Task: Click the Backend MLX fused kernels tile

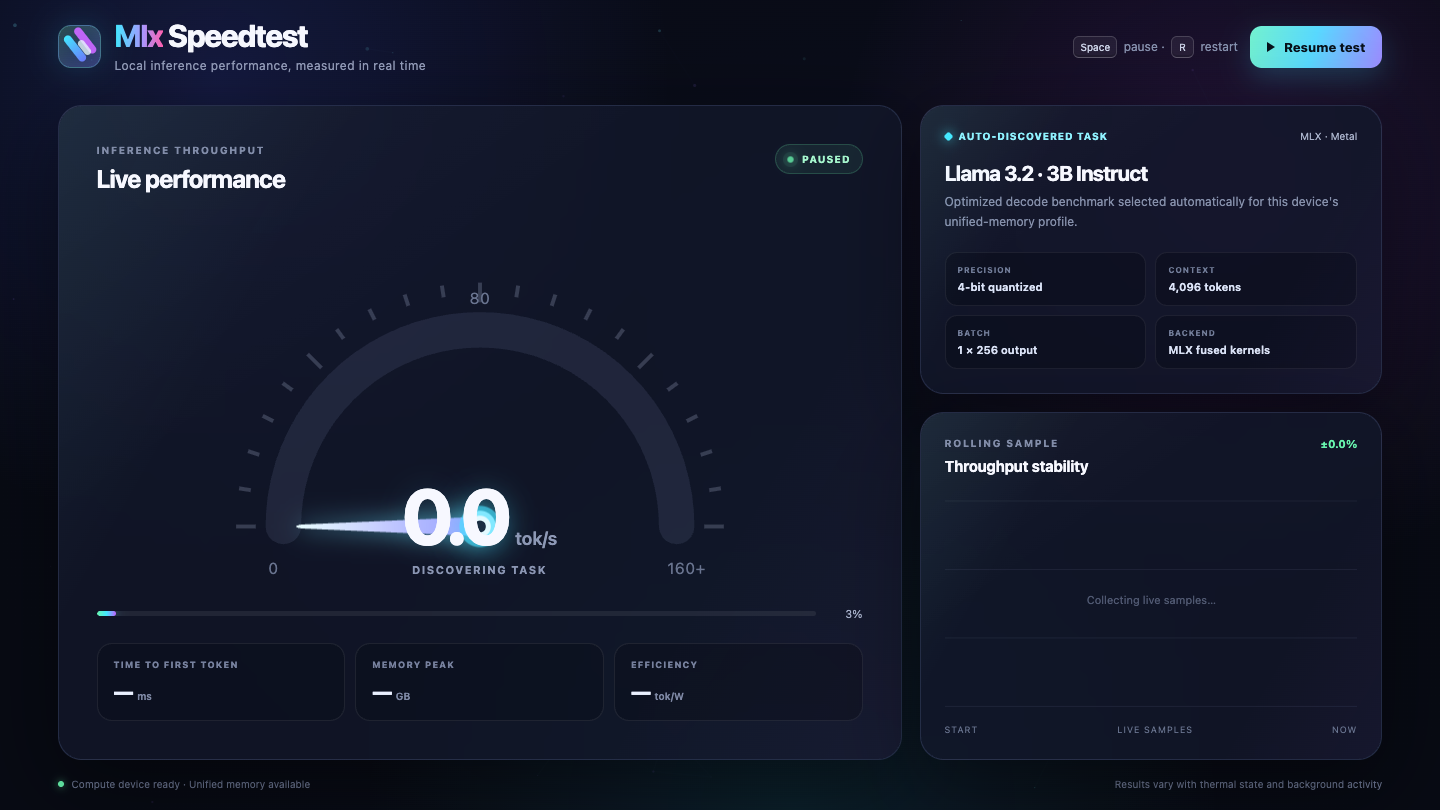Action: point(1256,342)
